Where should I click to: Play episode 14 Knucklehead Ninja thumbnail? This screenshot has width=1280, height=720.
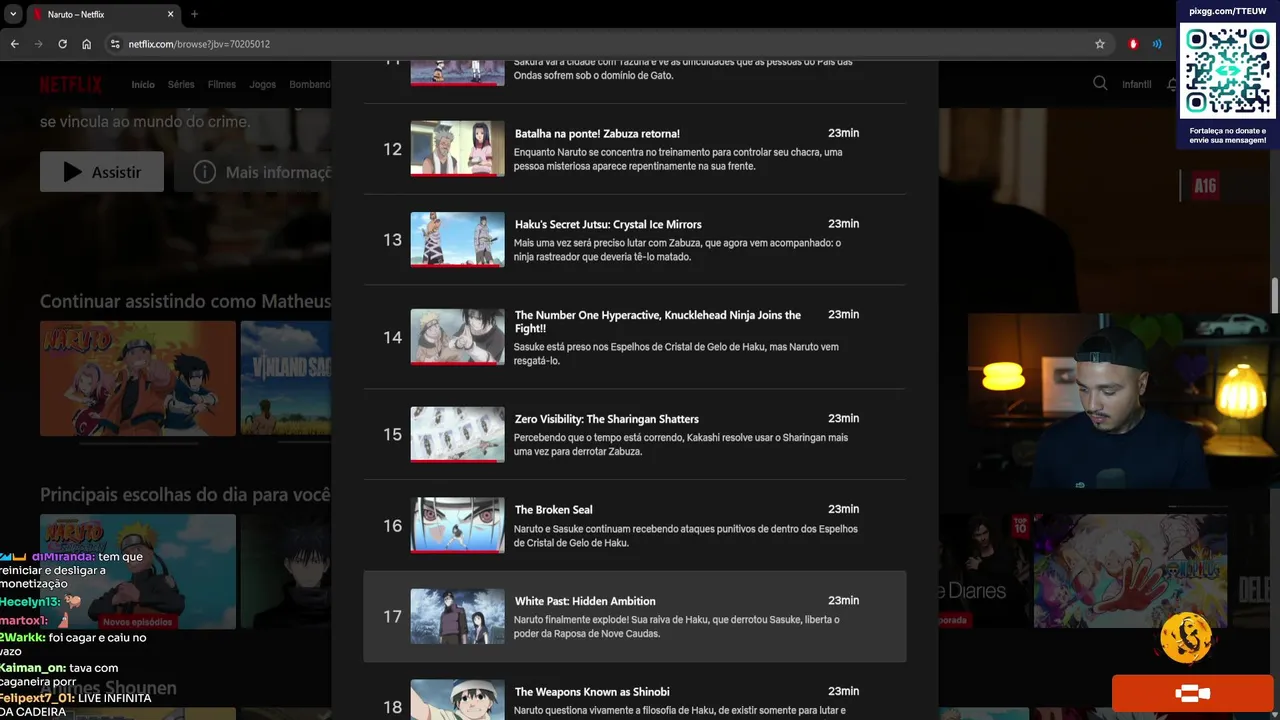click(457, 337)
